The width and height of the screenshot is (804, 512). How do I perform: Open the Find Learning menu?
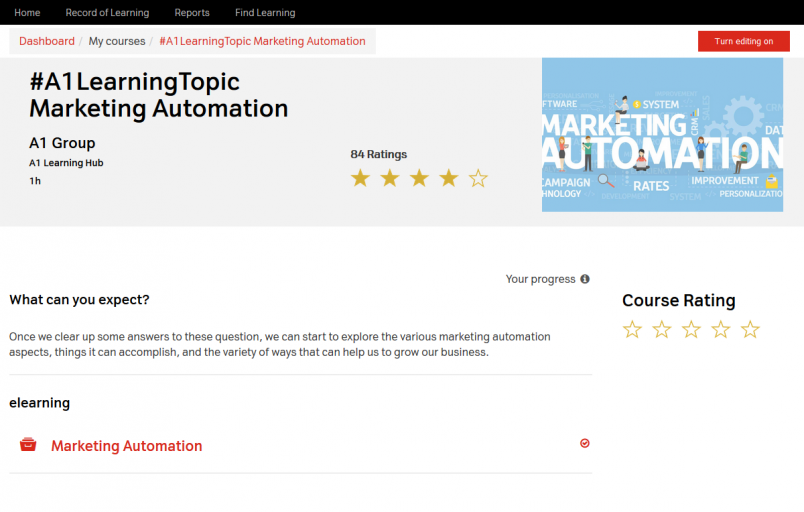[265, 13]
